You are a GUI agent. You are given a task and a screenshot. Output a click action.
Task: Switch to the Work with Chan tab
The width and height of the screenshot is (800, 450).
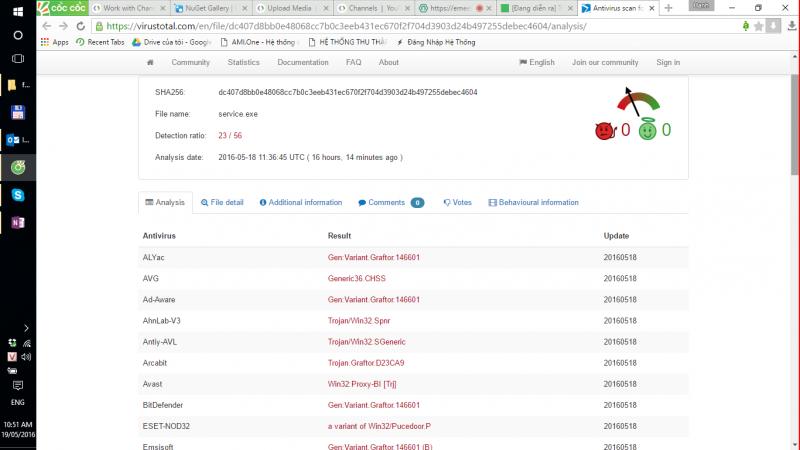coord(129,8)
